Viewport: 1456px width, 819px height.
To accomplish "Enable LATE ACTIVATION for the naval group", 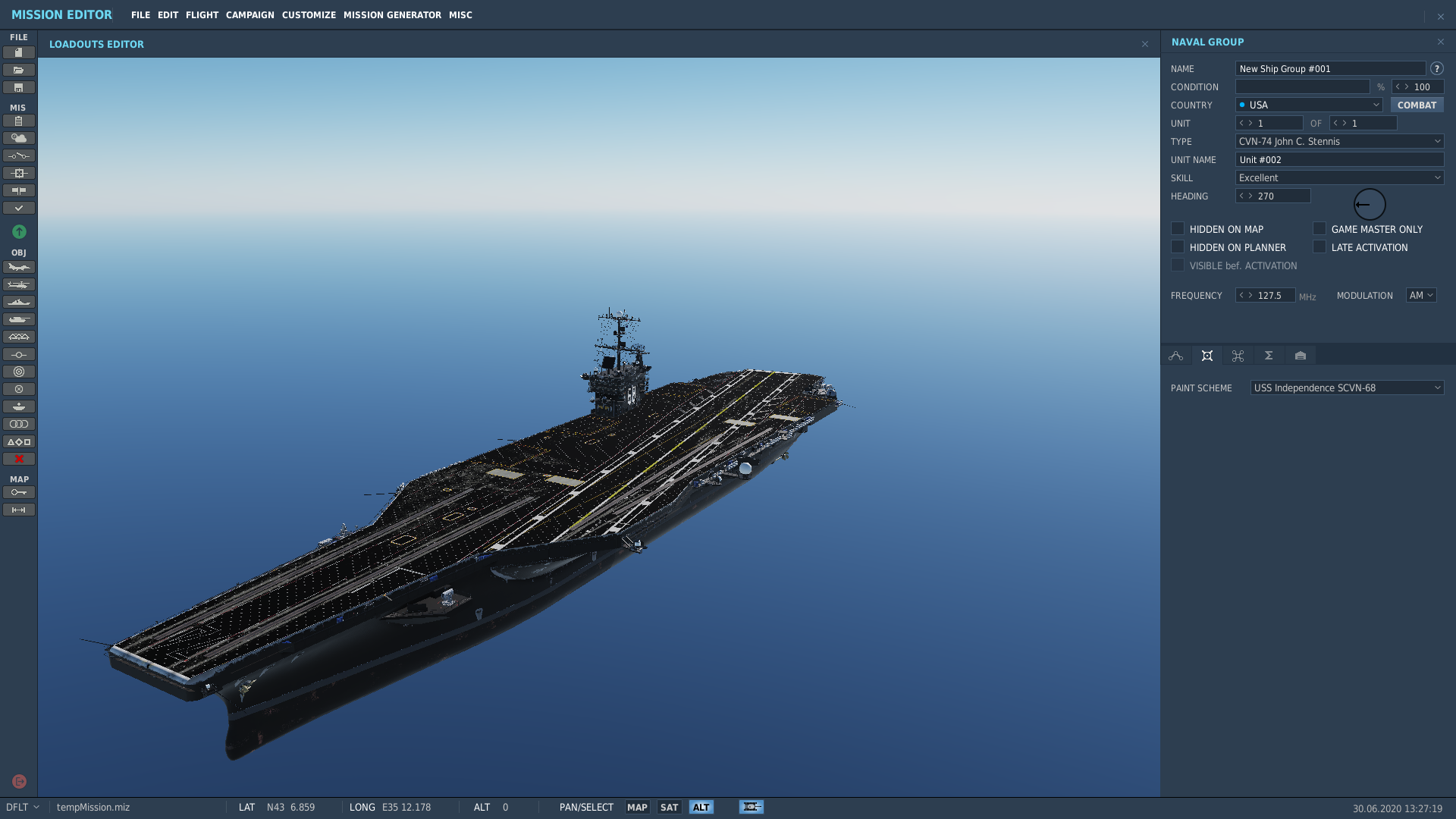I will 1319,246.
